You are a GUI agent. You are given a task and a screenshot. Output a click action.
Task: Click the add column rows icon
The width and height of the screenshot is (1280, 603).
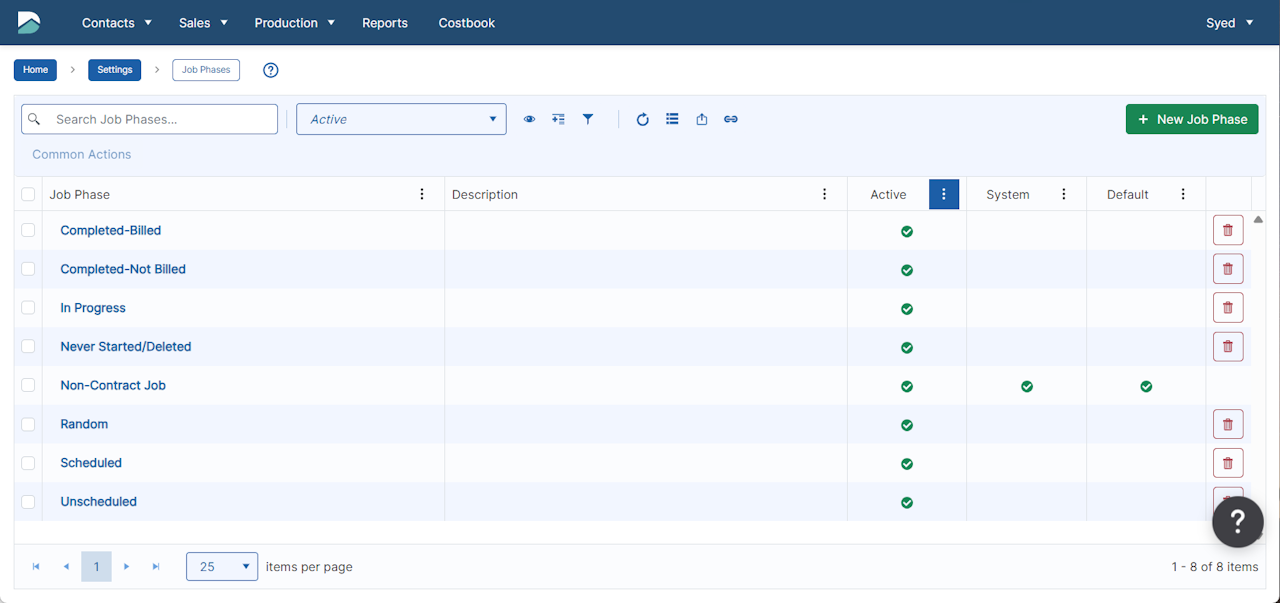click(x=558, y=119)
